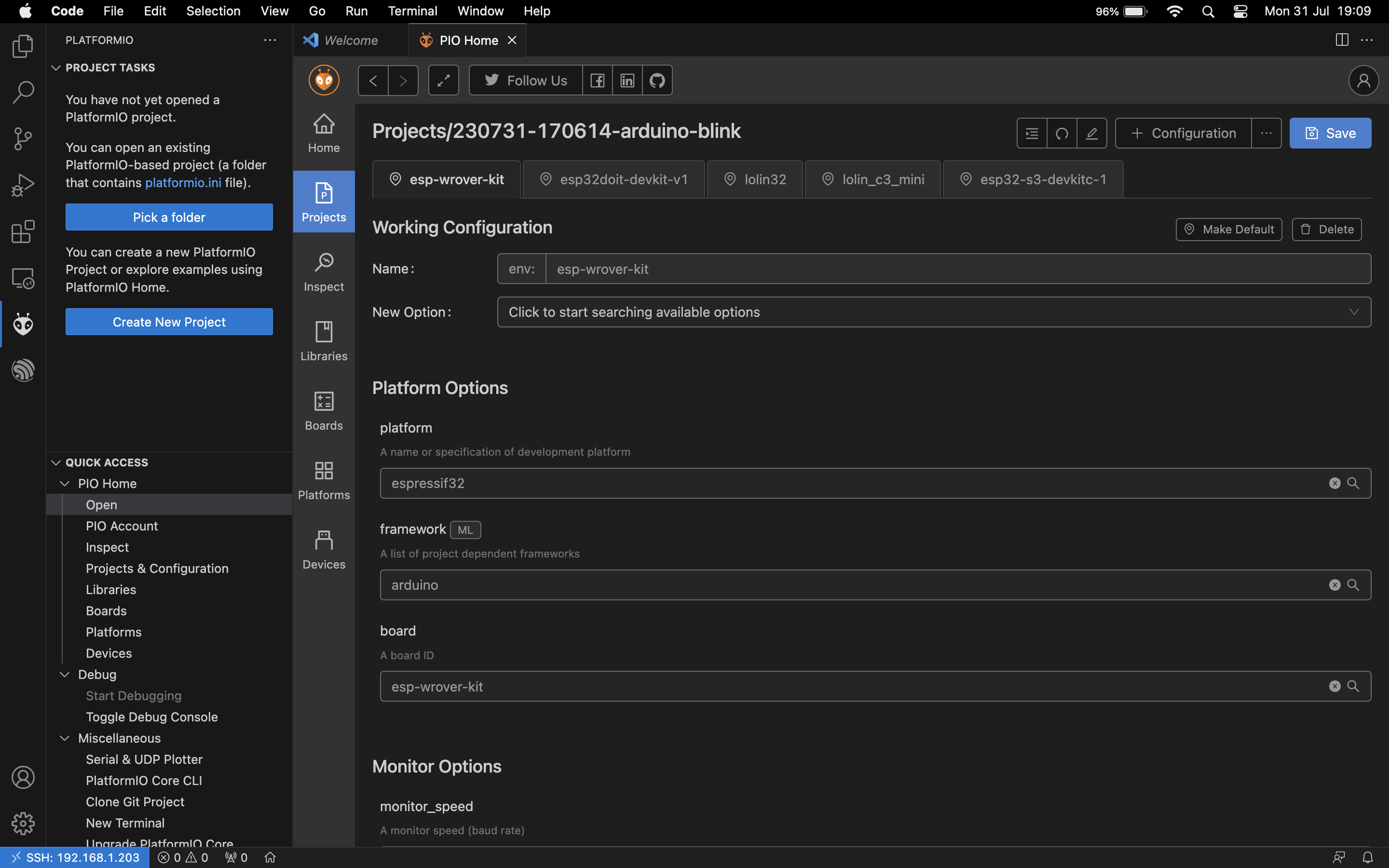This screenshot has height=868, width=1389.
Task: Open the Source Control view
Action: coord(23,139)
